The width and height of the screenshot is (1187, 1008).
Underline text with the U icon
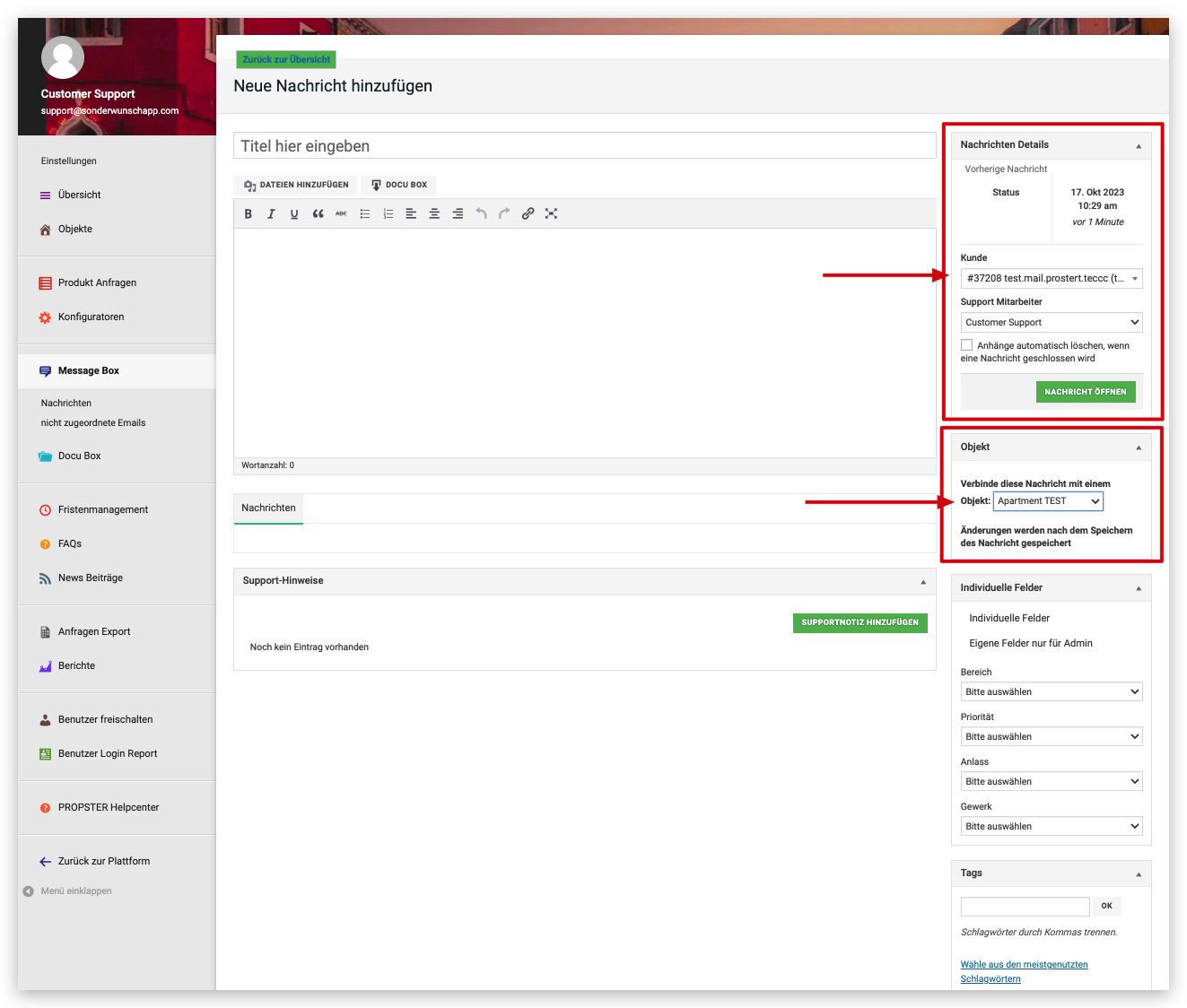tap(294, 213)
